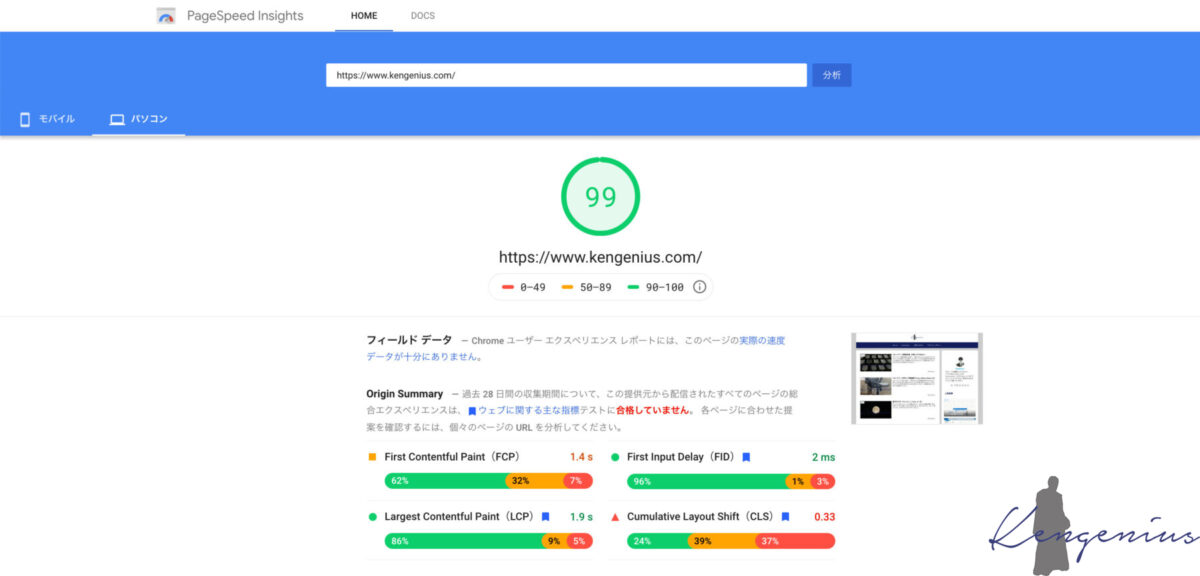Screen dimensions: 1200x576
Task: Click the bookmark icon beside Cumulative Layout Shift
Action: (785, 517)
